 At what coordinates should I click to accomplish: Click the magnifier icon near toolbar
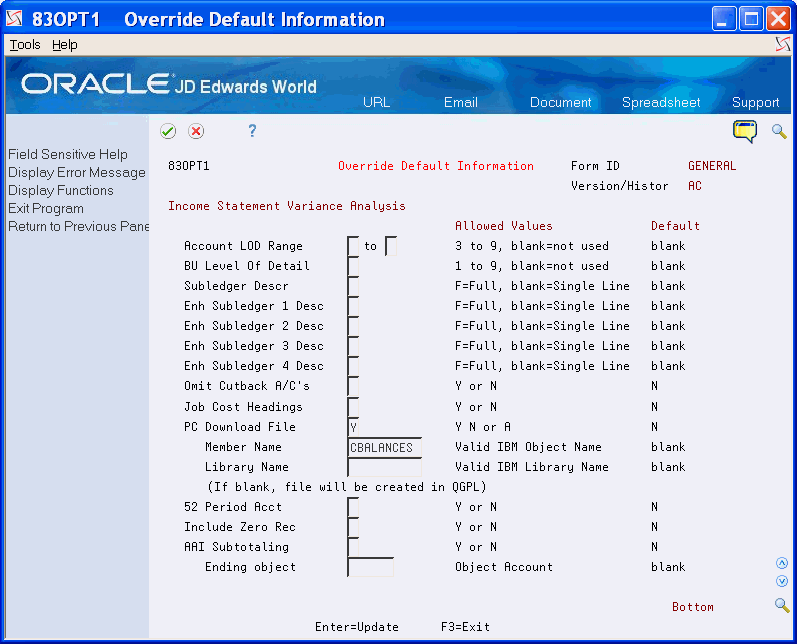[779, 131]
